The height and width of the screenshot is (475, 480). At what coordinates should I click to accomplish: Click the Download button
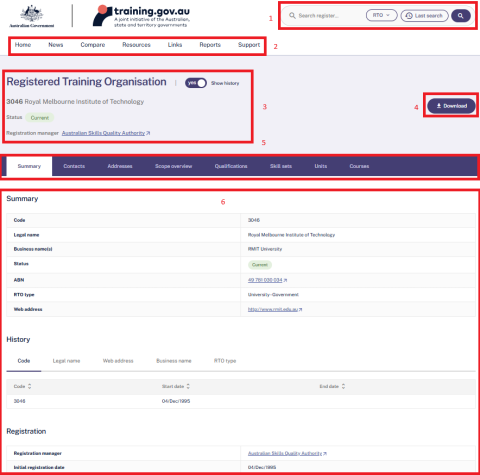click(451, 106)
